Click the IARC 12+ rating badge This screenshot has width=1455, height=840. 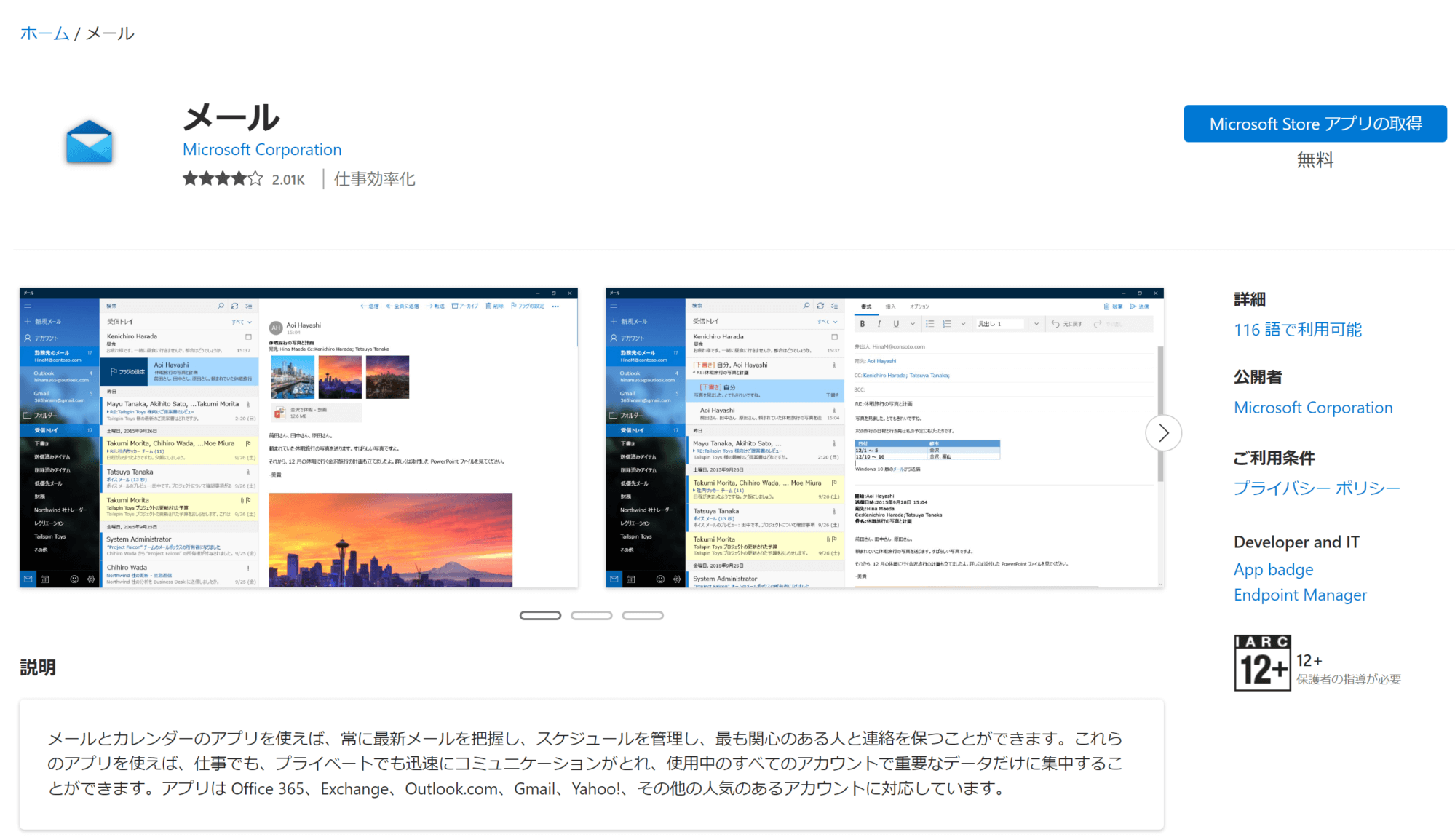tap(1262, 662)
